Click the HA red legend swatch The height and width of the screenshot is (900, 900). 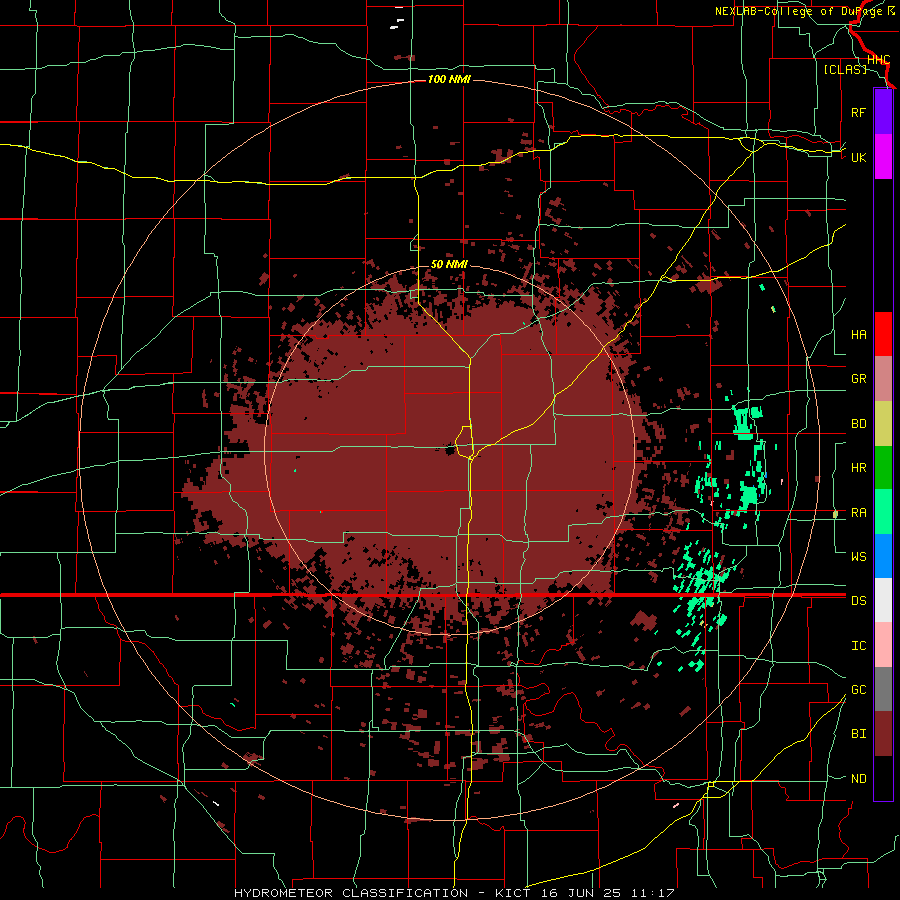883,334
